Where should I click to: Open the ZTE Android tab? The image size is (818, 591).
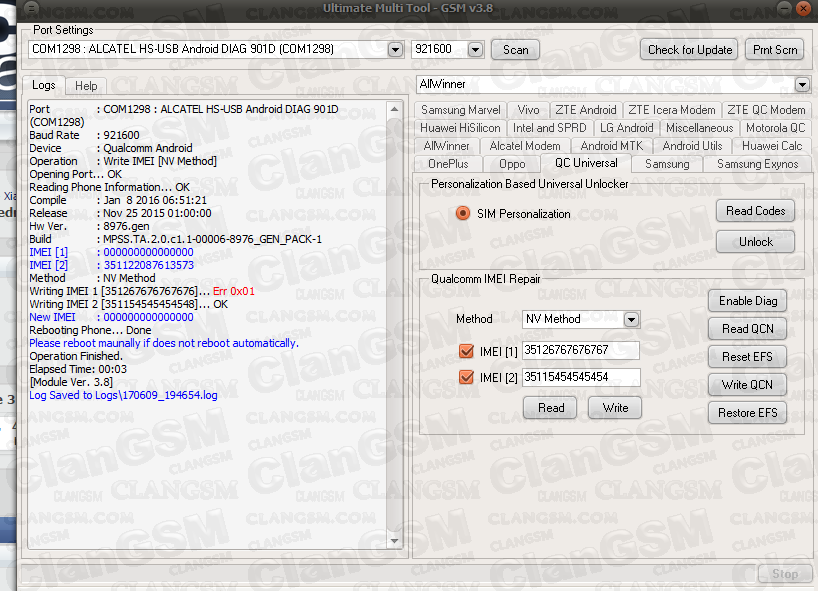pos(585,110)
